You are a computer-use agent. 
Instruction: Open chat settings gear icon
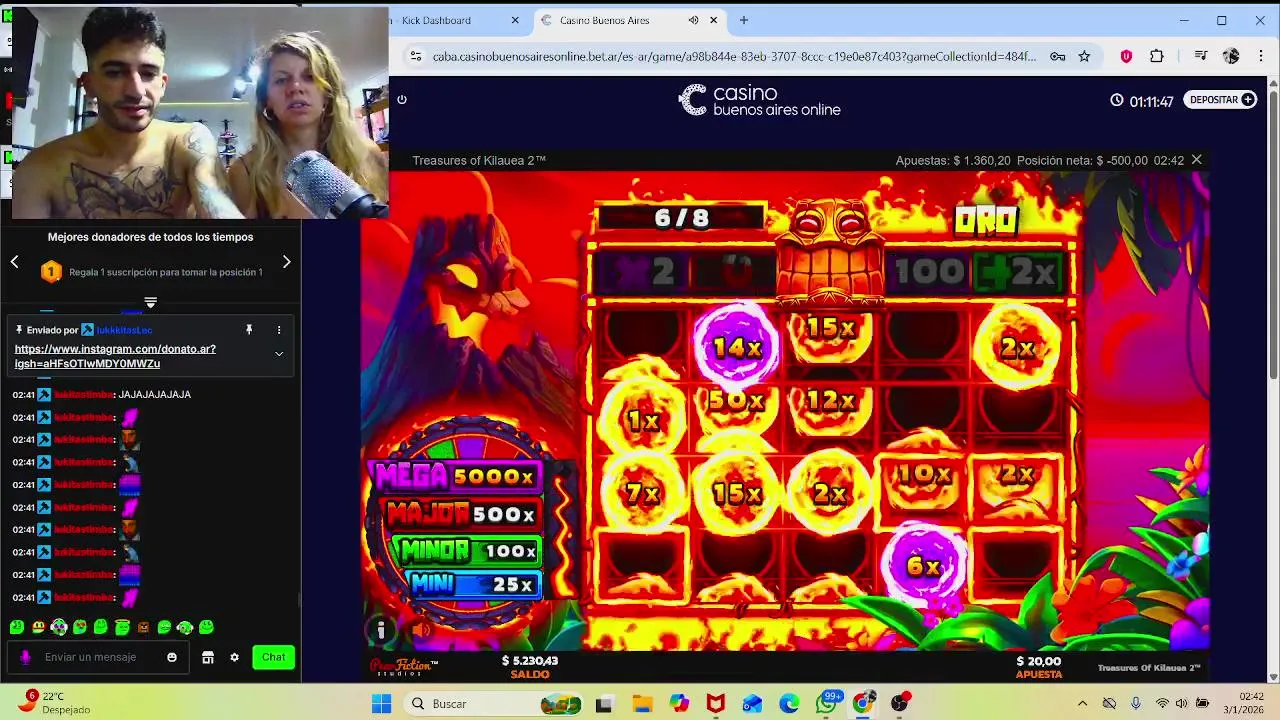[235, 657]
